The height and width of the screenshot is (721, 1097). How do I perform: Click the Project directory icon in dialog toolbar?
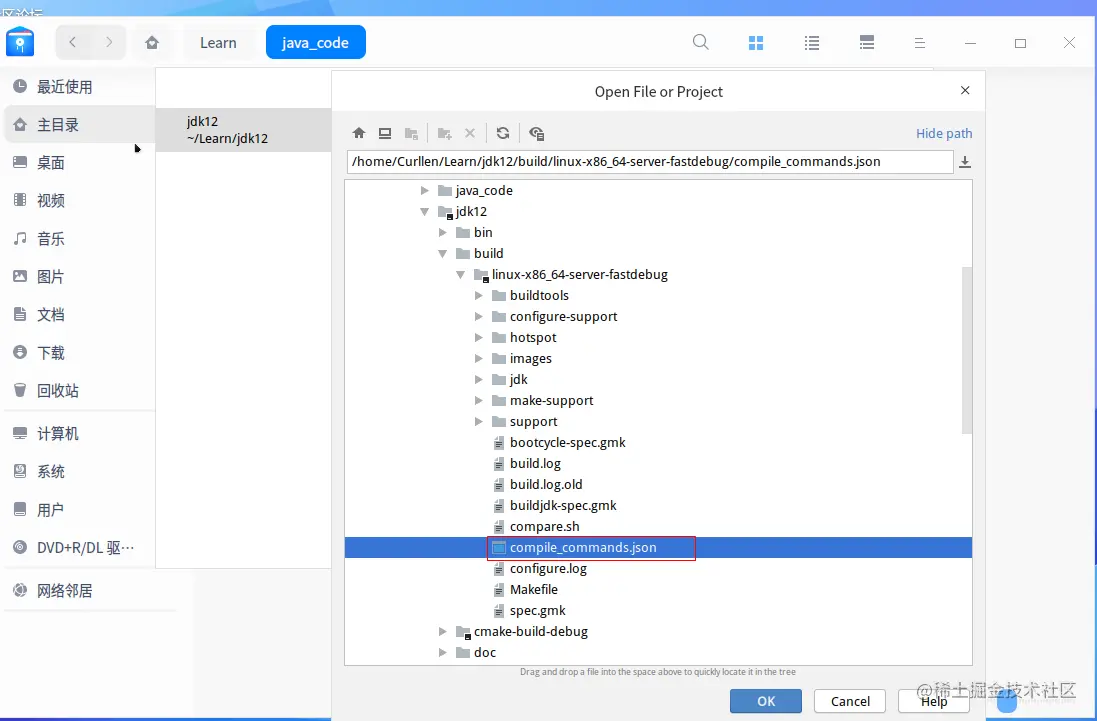[x=411, y=133]
